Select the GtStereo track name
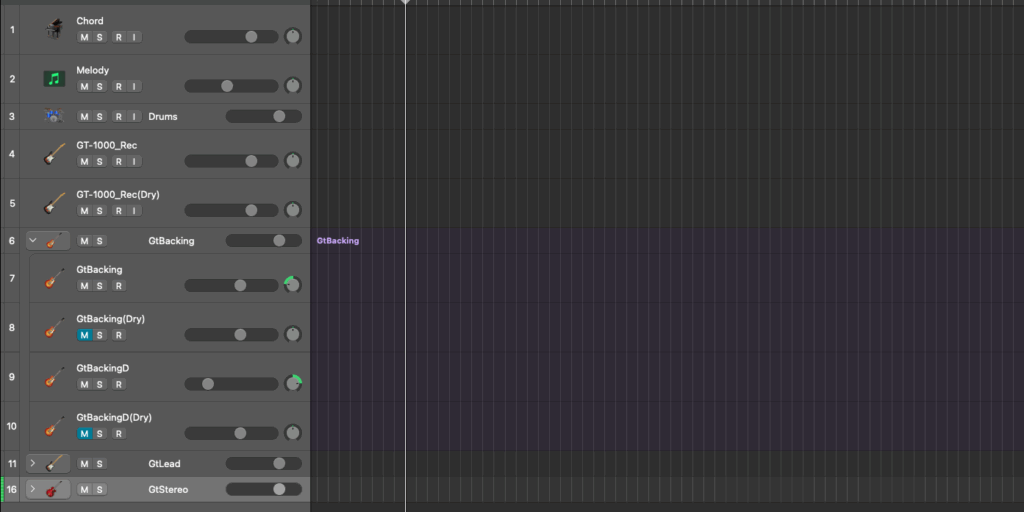 click(168, 489)
